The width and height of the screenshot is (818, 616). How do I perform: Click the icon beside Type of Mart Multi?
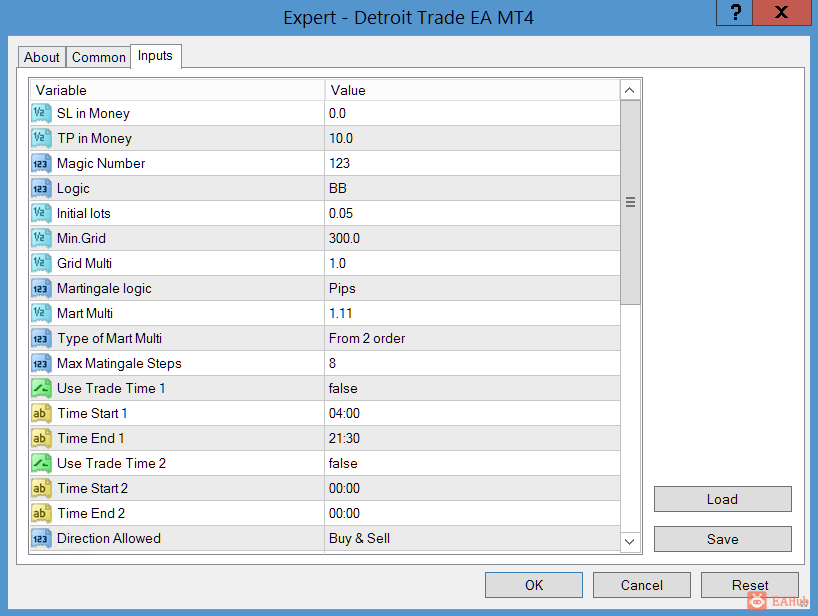(41, 339)
